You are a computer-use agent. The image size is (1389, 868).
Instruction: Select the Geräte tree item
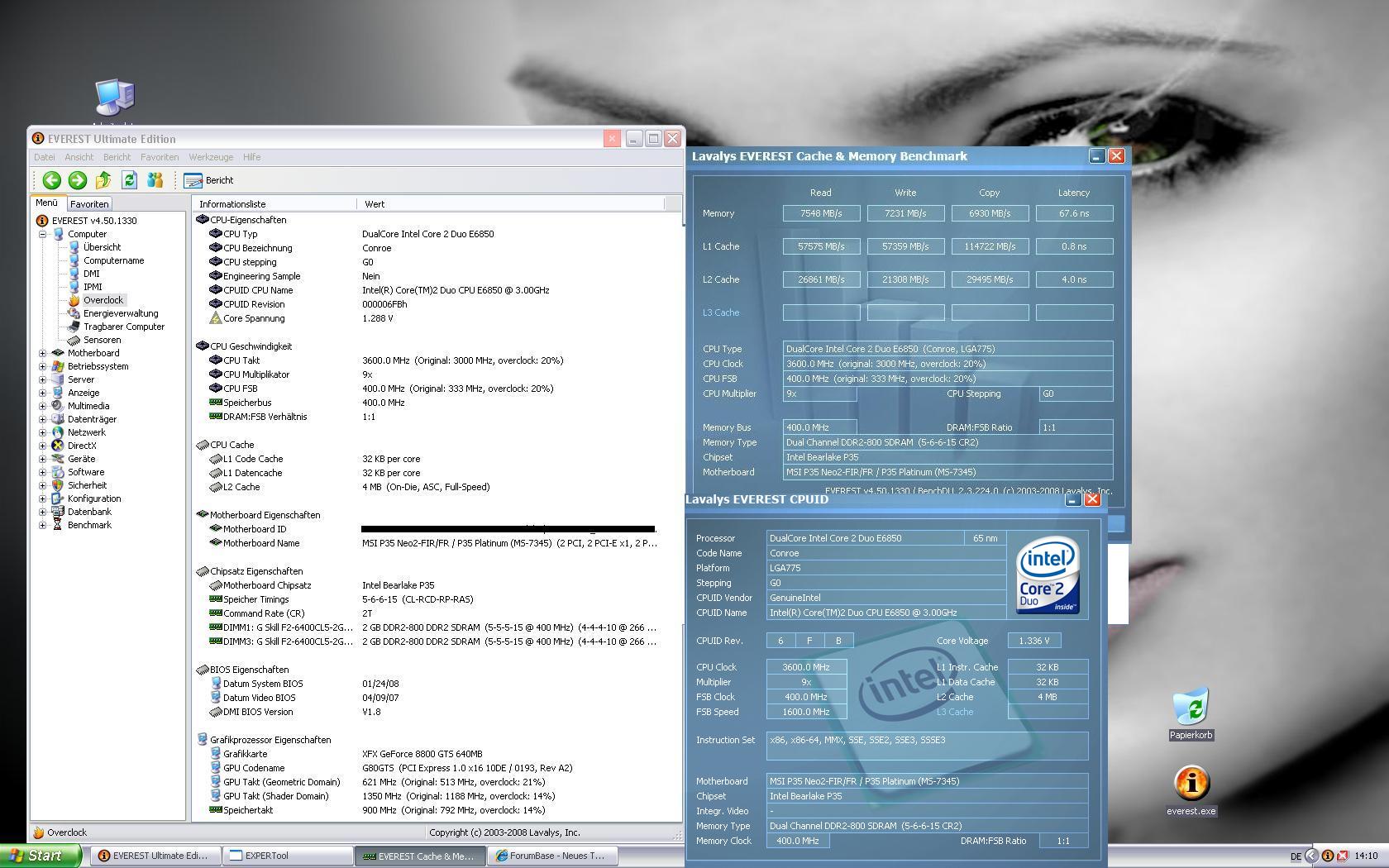click(81, 459)
